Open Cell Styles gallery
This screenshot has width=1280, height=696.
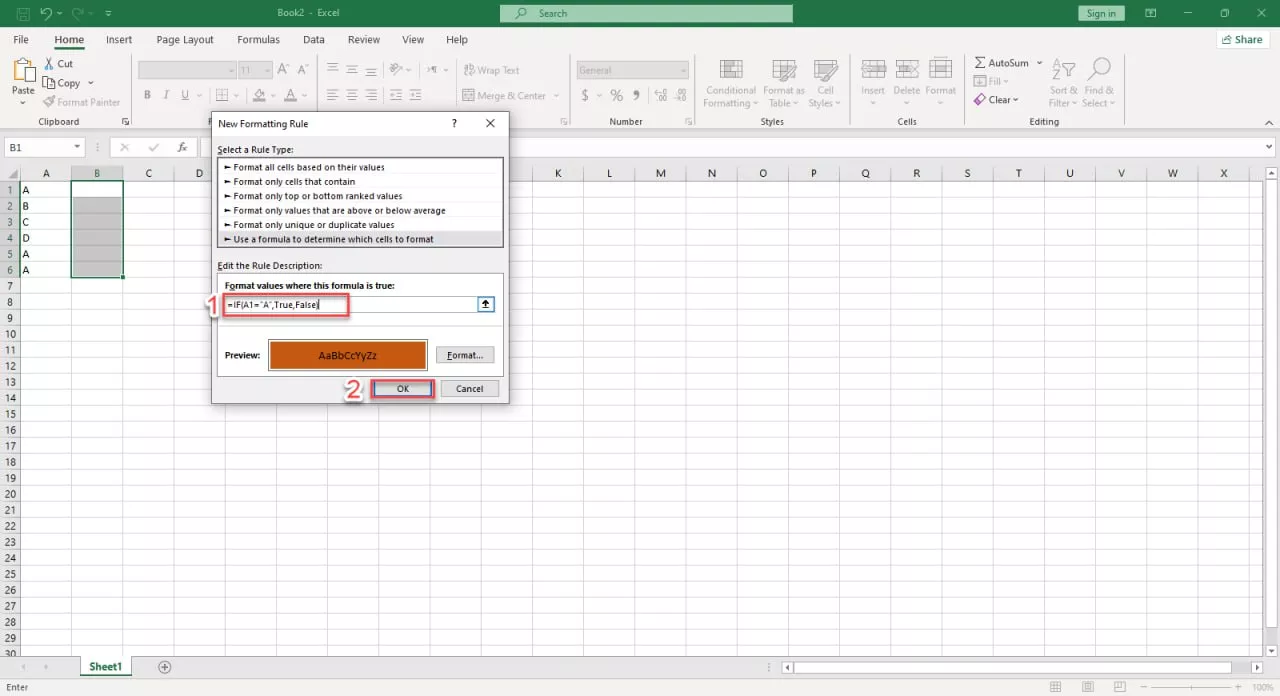[x=825, y=83]
